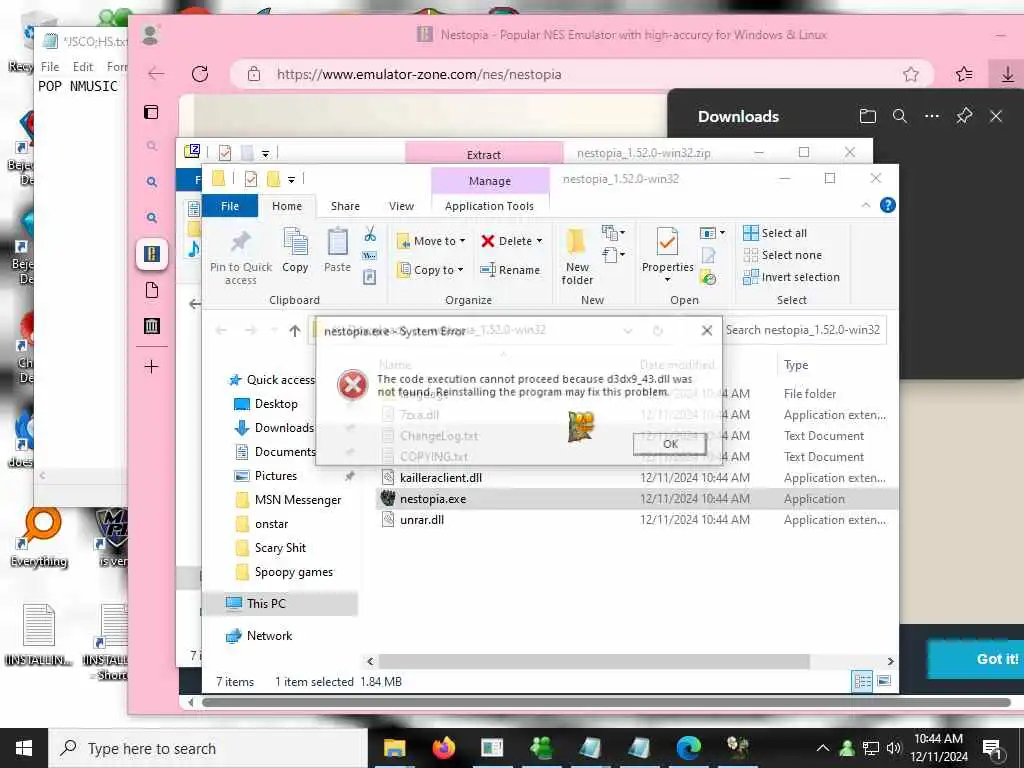Click Select all
This screenshot has height=768, width=1024.
[775, 233]
